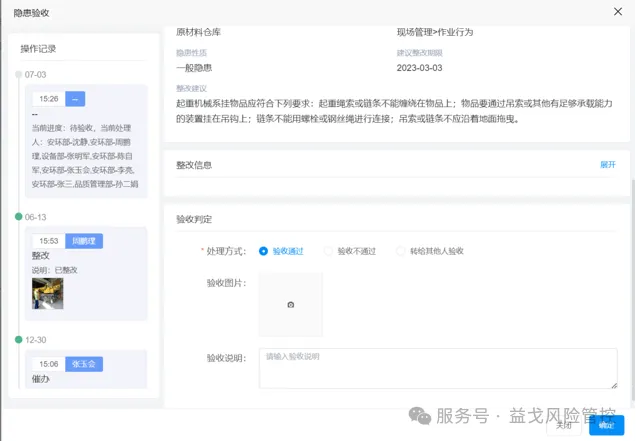Click the blue -- tag beside 15:26
This screenshot has width=636, height=441.
point(75,99)
